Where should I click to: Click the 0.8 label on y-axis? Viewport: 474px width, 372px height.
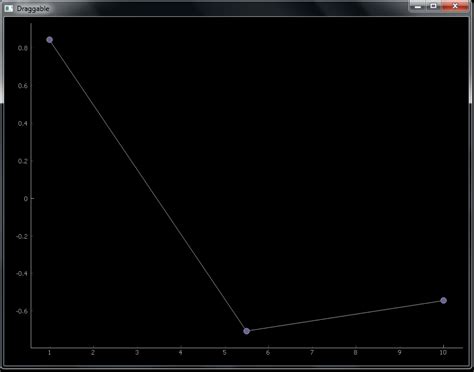[x=23, y=48]
